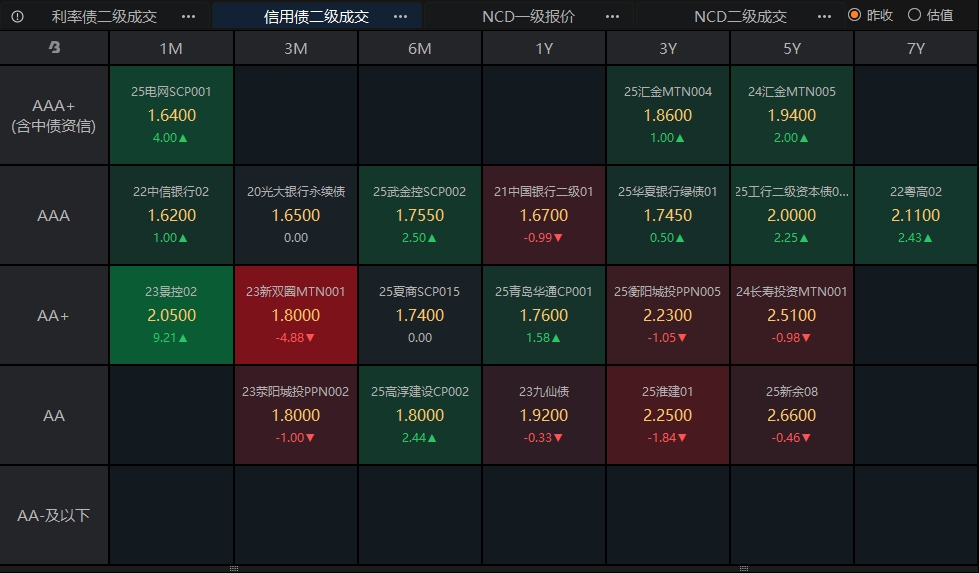Click the AA row label
This screenshot has height=573, width=979.
(54, 415)
